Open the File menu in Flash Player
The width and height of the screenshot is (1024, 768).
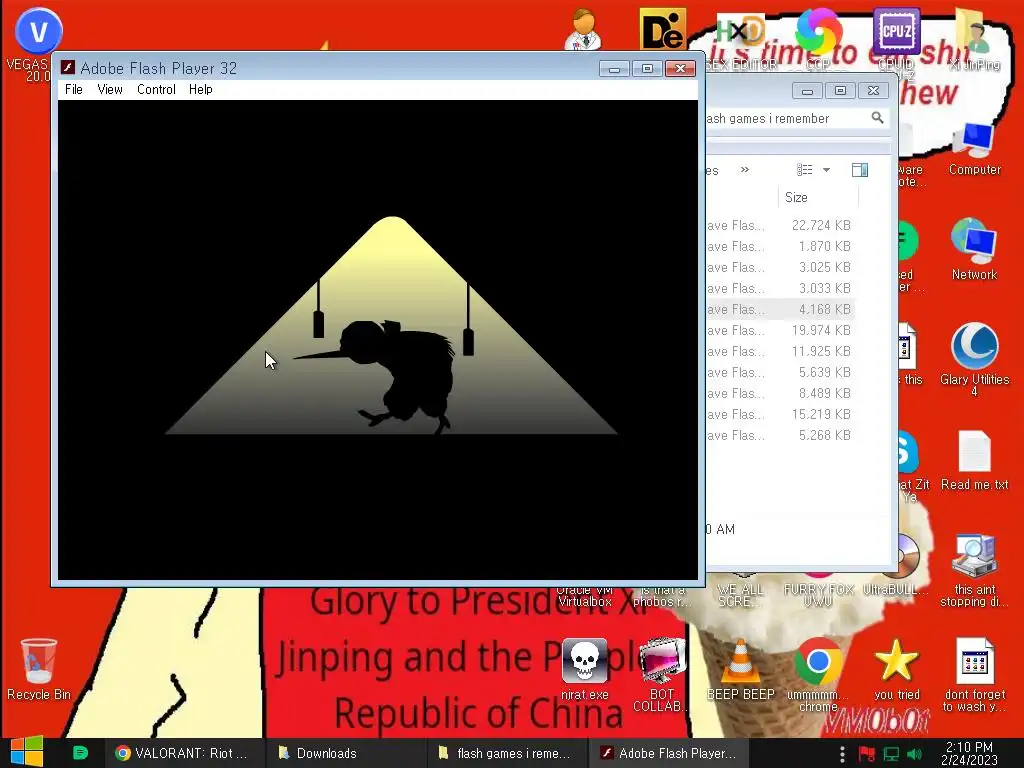coord(74,89)
